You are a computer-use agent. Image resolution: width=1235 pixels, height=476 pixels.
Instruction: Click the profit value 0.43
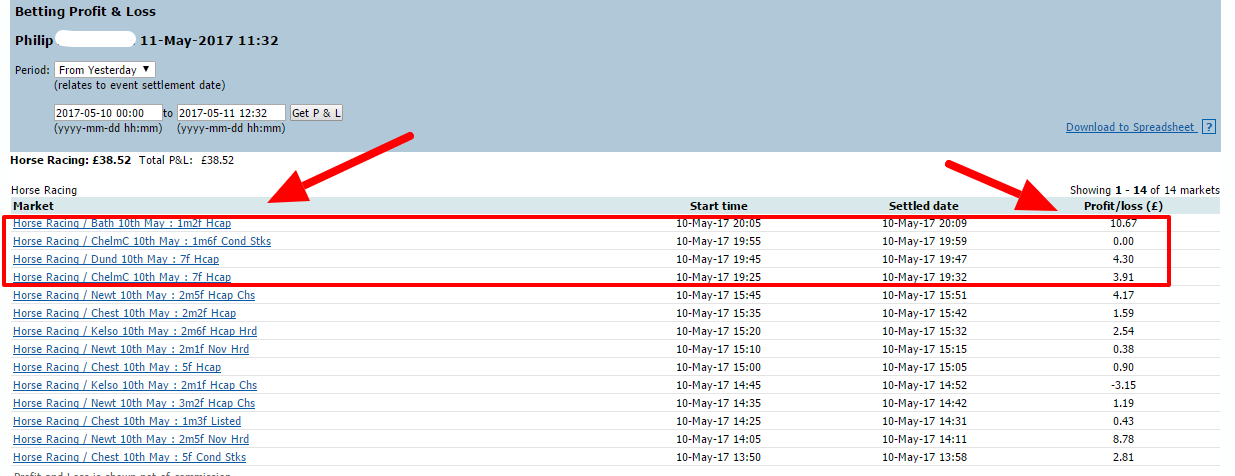coord(1123,421)
